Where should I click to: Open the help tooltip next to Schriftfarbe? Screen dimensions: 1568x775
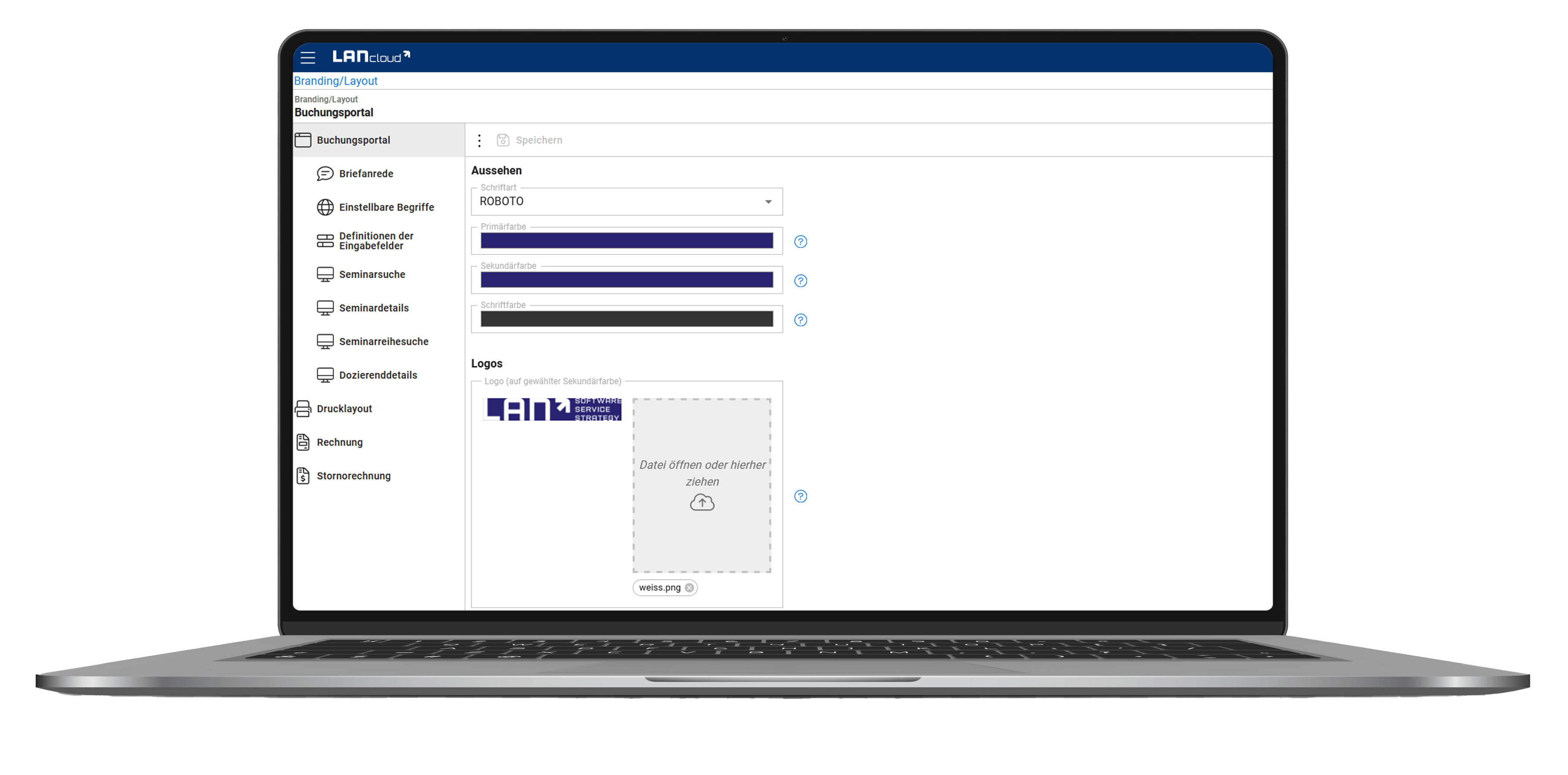pos(800,319)
